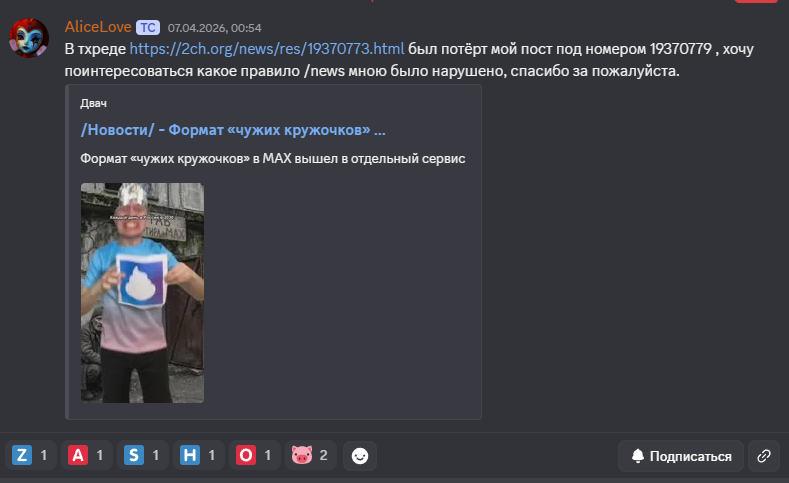Open embed title /Новости/ - Формат «чужих кружочков»
This screenshot has width=789, height=483.
[233, 130]
